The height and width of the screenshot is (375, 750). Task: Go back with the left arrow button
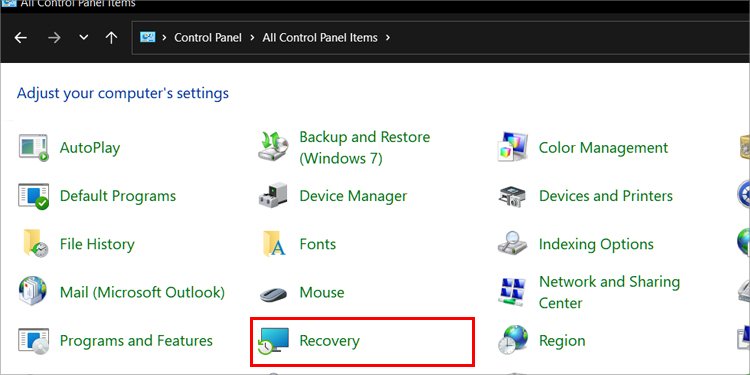[x=21, y=37]
